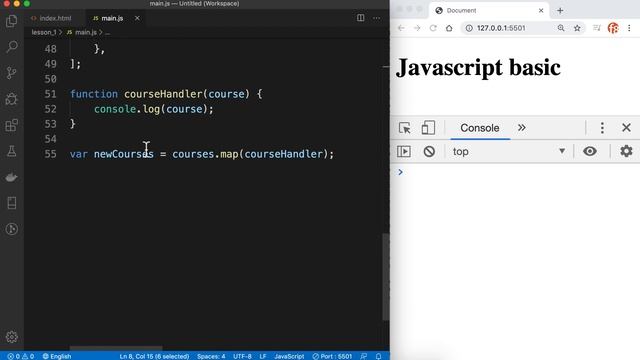Change encoding via UTF-8

[x=242, y=356]
